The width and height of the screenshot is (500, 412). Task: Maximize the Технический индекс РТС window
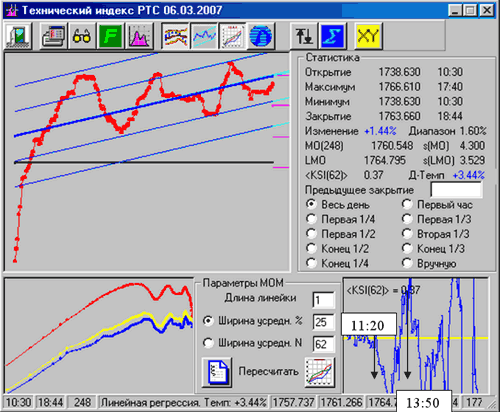469,11
